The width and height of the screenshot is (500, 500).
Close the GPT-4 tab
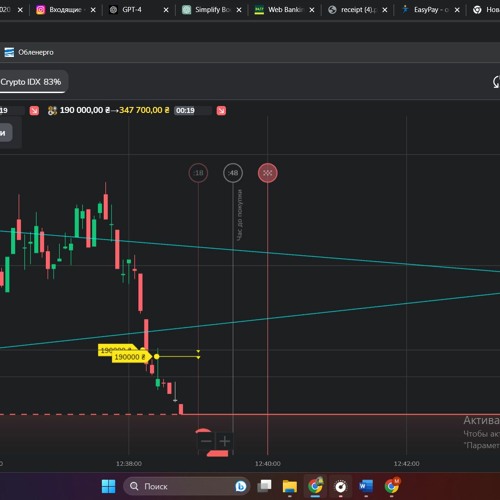point(166,10)
